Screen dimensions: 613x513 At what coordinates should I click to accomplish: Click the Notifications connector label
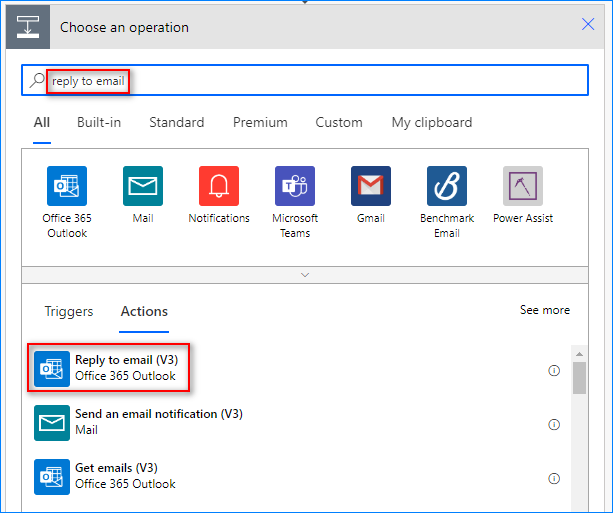(219, 218)
